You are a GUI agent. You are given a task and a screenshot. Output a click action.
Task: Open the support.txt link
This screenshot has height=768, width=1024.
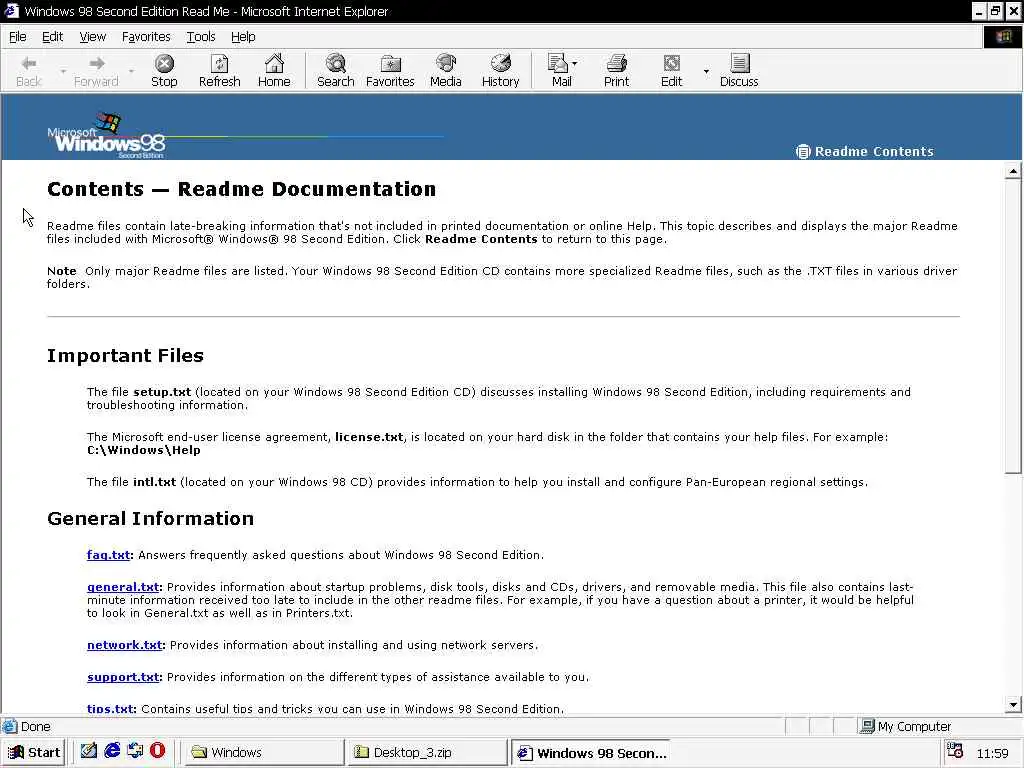pyautogui.click(x=123, y=677)
